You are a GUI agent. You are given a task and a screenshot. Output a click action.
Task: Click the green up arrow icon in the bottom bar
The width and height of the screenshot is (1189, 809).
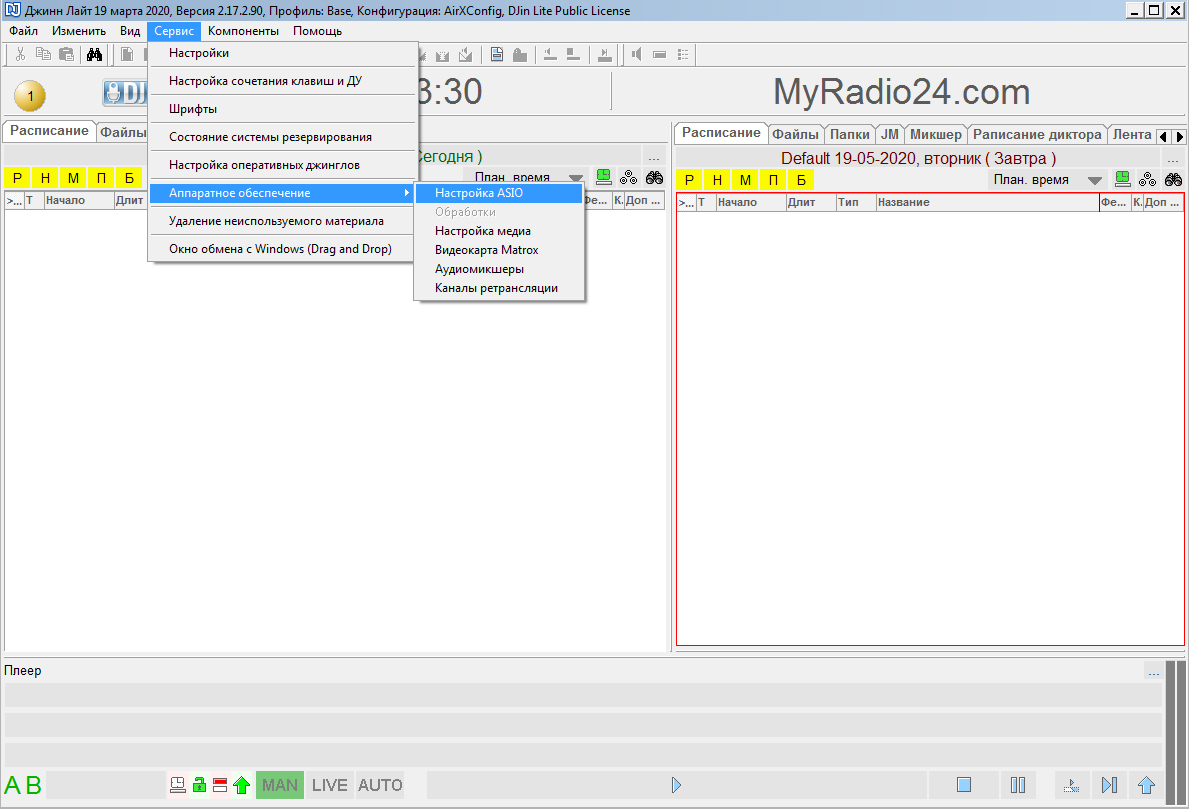coord(241,785)
